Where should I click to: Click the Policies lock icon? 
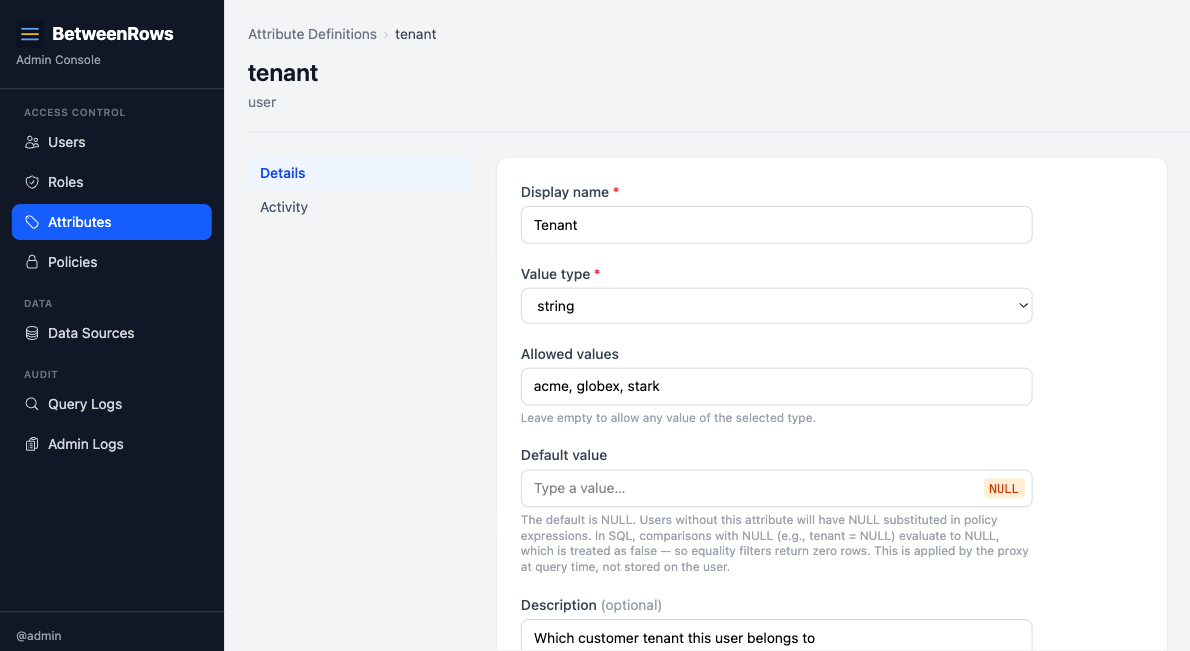(x=32, y=262)
